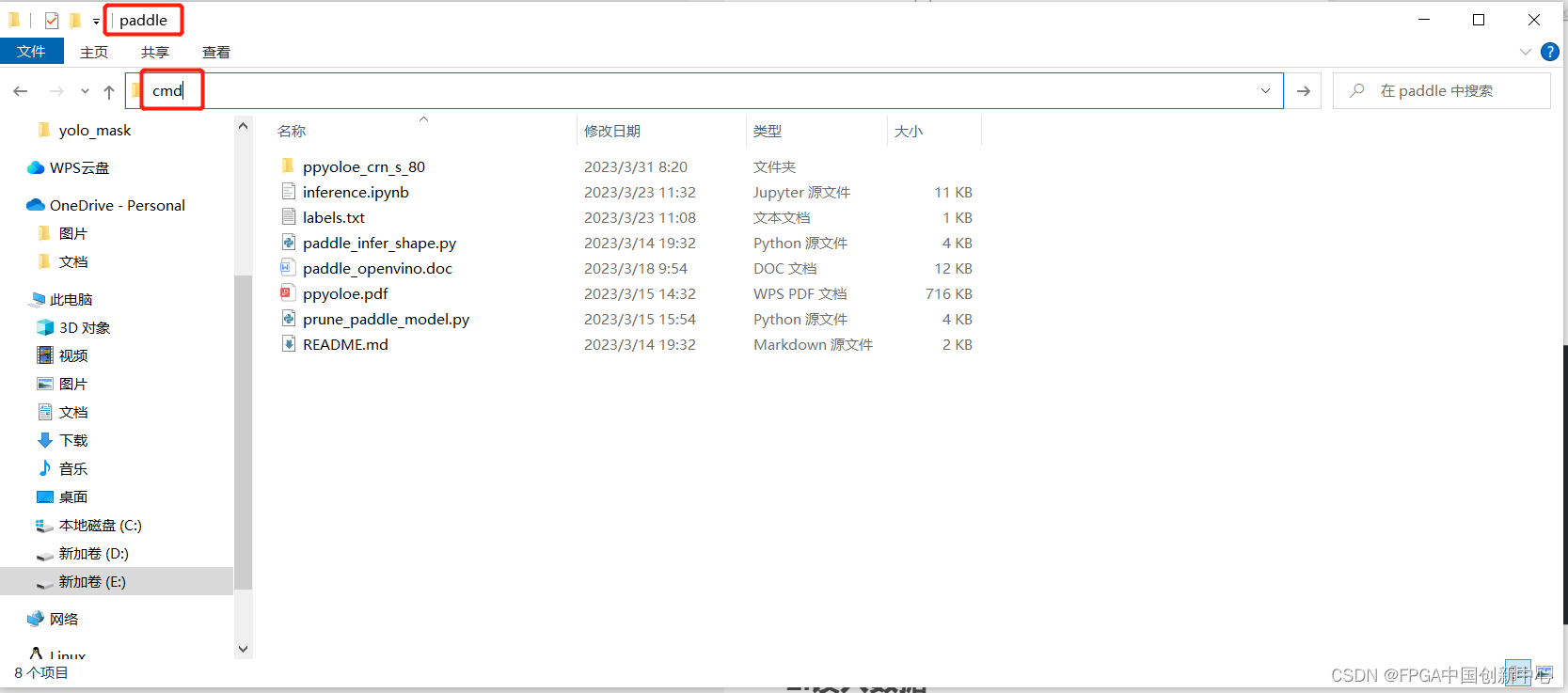
Task: Select the labels.txt file icon
Action: pyautogui.click(x=289, y=217)
